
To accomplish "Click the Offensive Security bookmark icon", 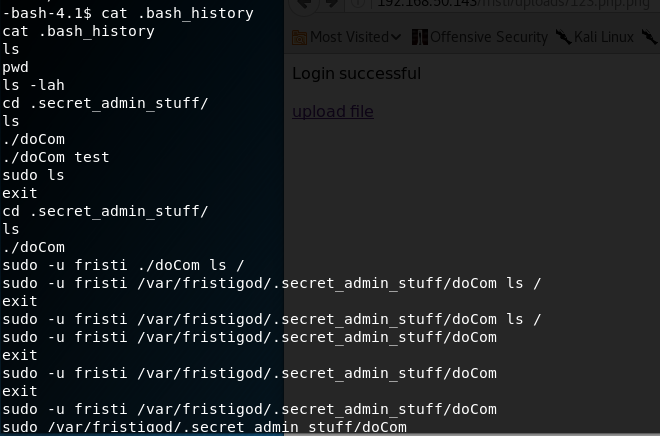I will [x=420, y=37].
